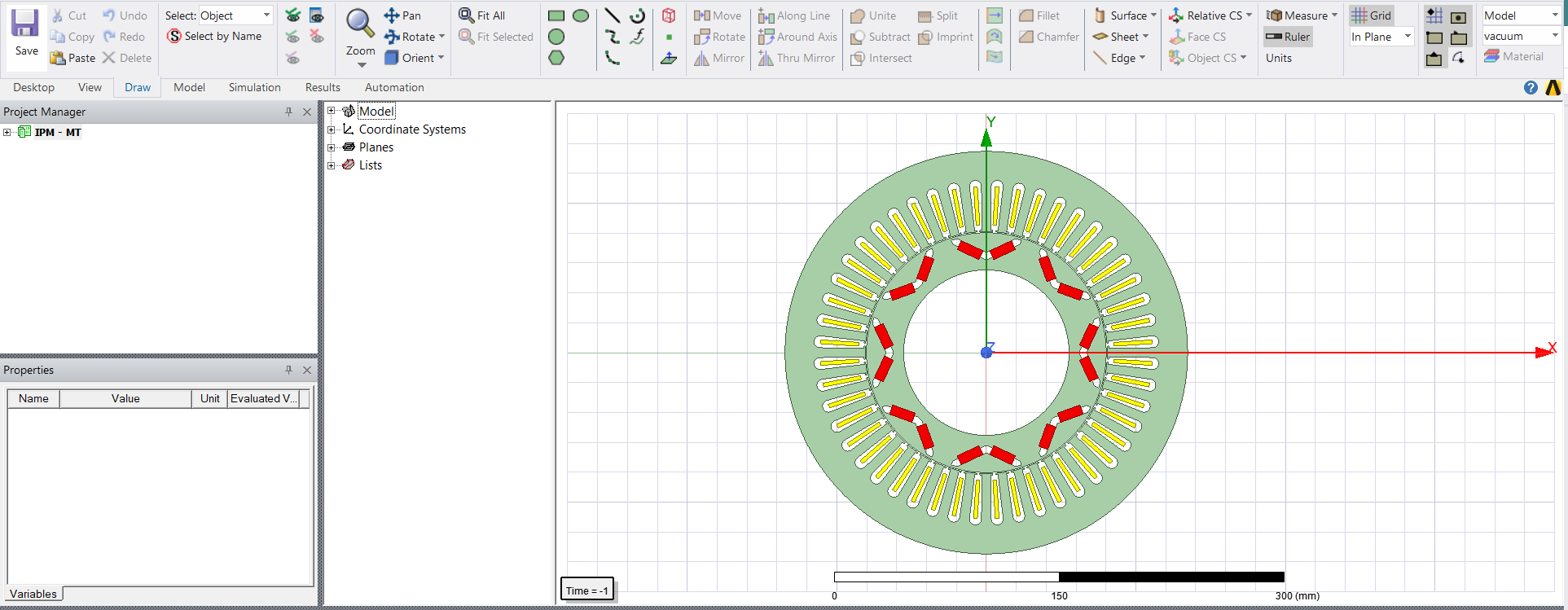Open the blue Help question mark icon
1568x610 pixels.
tap(1531, 87)
